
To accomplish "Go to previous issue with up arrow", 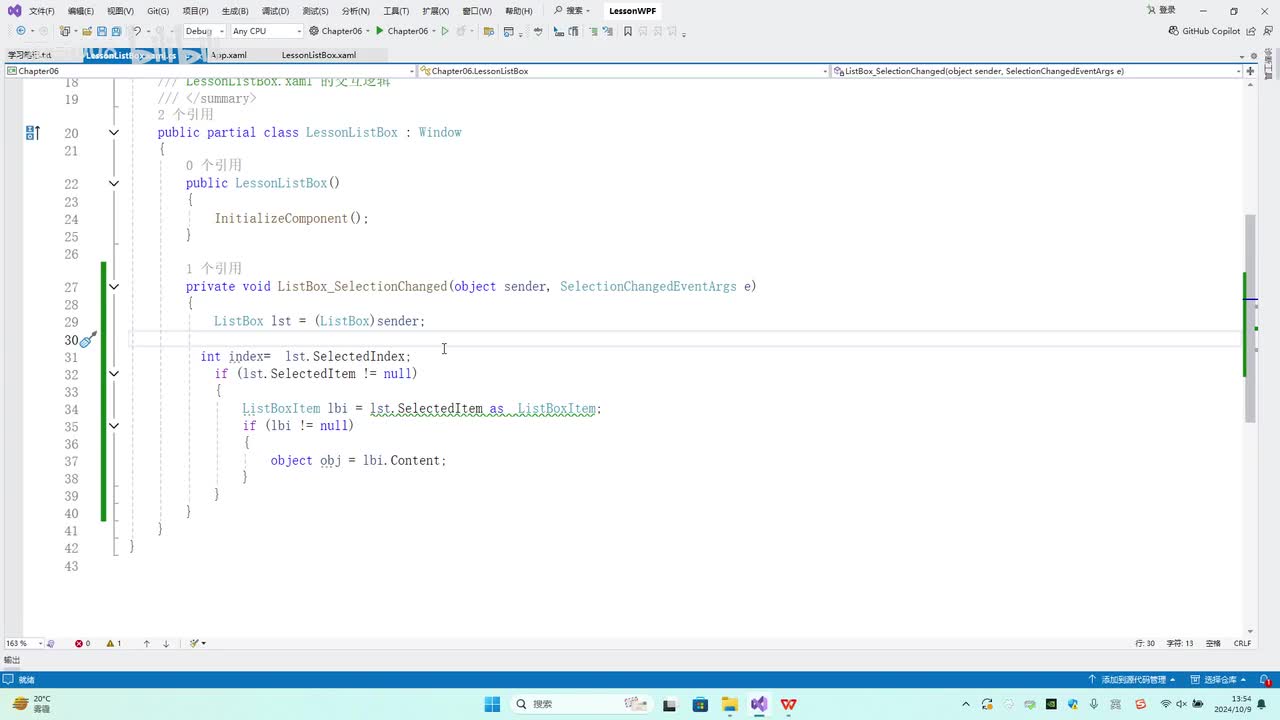I will 147,643.
